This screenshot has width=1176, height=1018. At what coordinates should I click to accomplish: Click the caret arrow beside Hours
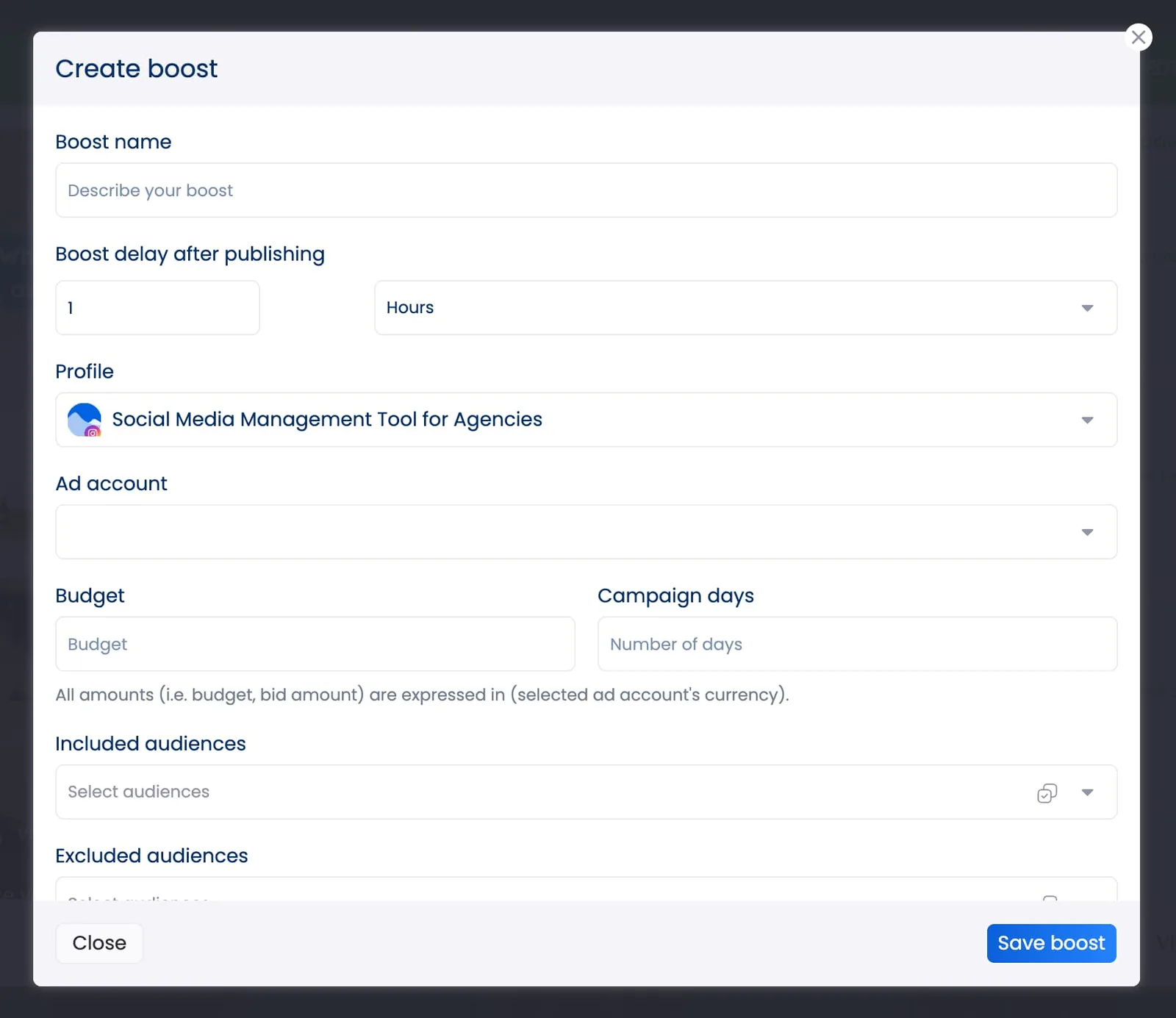tap(1087, 308)
